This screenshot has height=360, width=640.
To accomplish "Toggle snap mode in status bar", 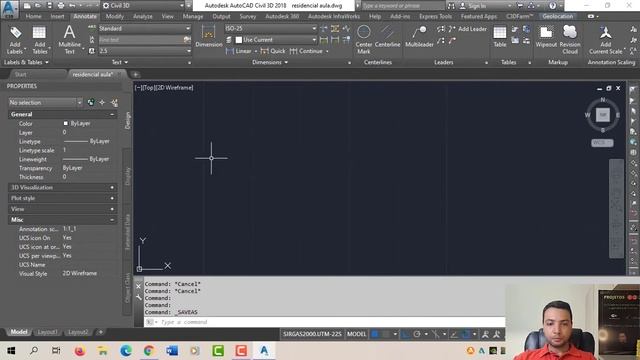I will coord(386,334).
